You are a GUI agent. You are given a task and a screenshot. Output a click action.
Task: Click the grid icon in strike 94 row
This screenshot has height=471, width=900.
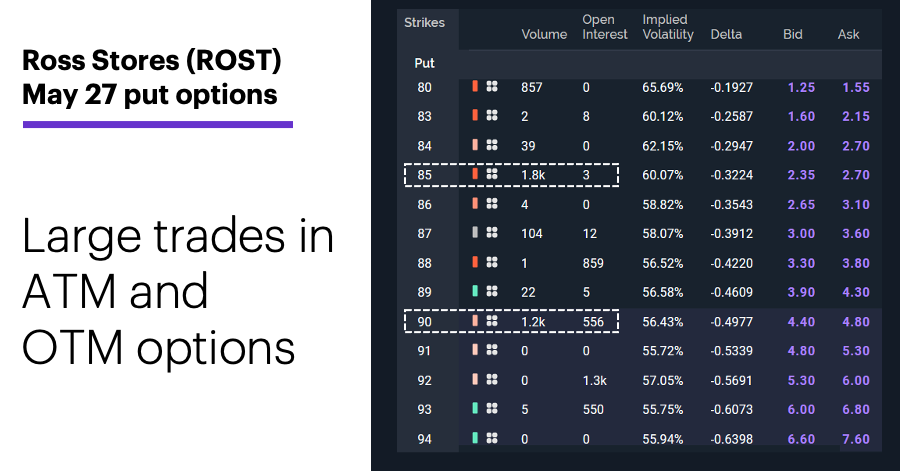pos(492,438)
